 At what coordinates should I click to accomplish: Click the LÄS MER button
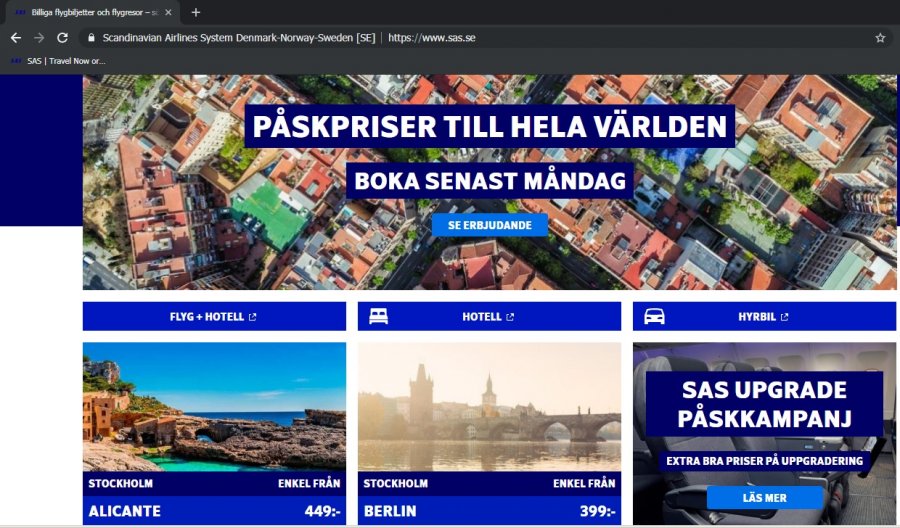[765, 498]
